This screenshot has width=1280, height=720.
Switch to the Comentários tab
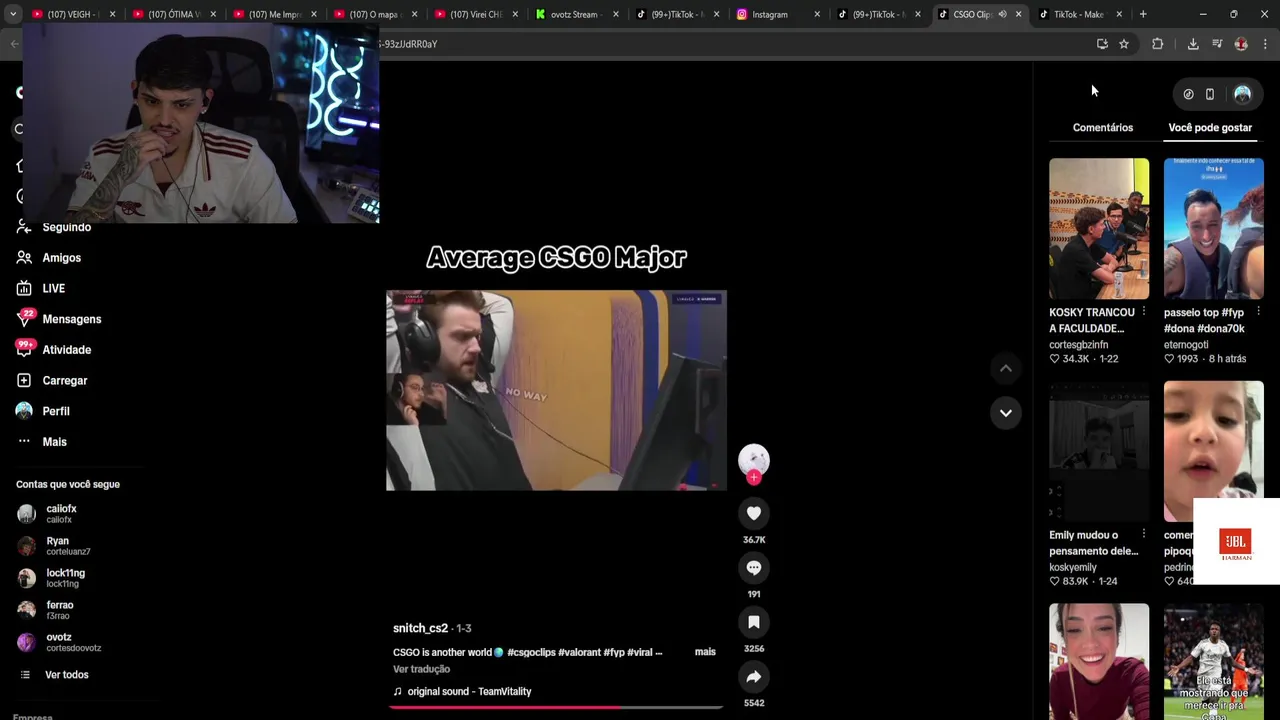coord(1103,127)
